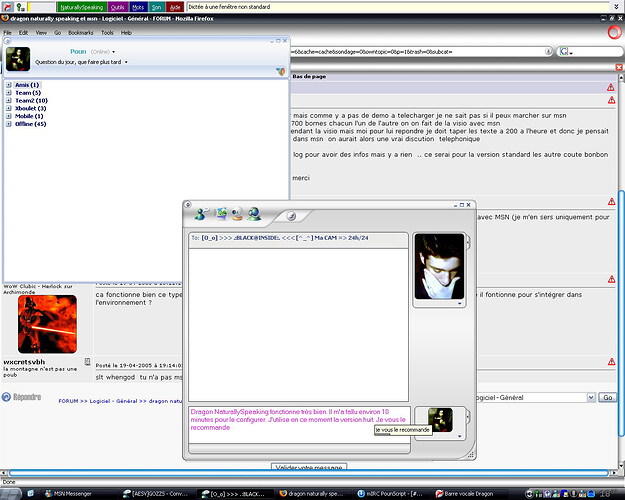Expand the Amis contact group
The image size is (625, 500).
click(x=9, y=85)
